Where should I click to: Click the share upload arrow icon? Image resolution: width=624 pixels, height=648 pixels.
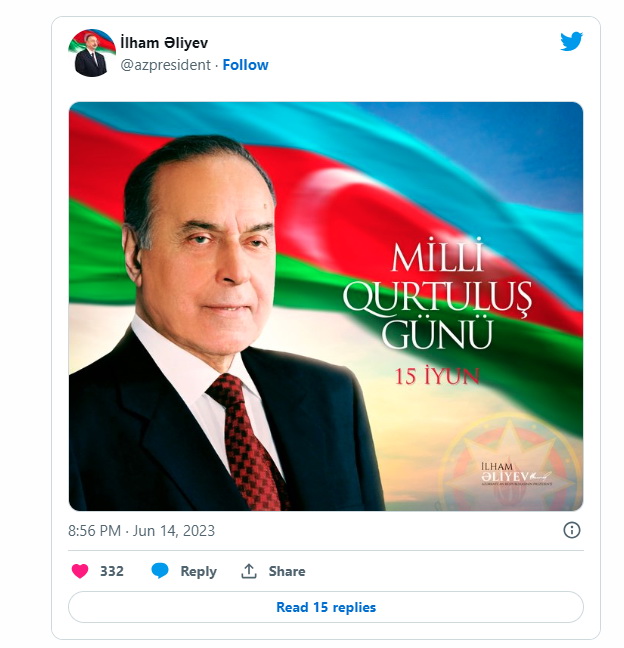[x=249, y=571]
